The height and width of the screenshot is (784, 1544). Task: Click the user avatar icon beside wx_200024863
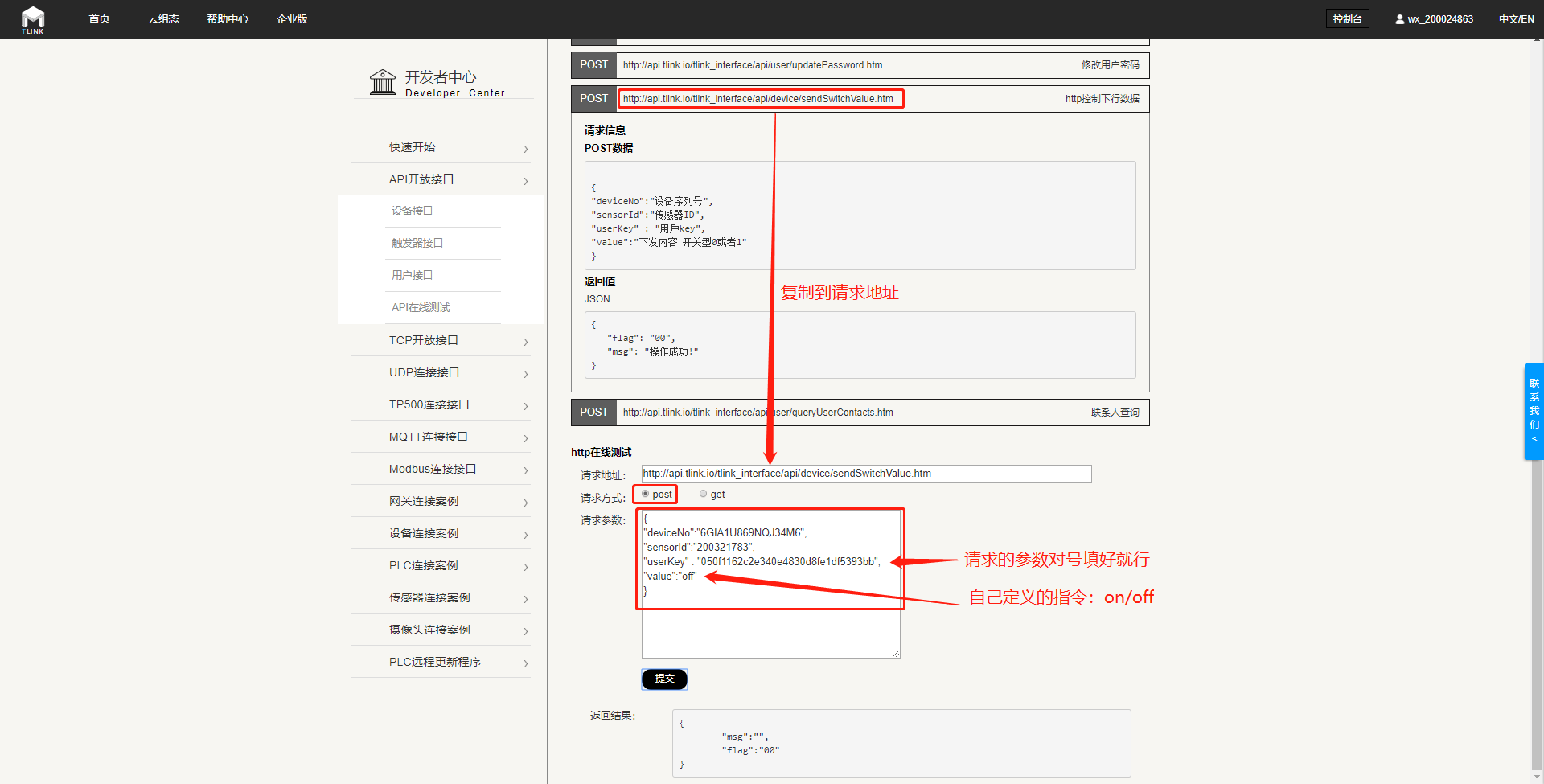coord(1400,19)
